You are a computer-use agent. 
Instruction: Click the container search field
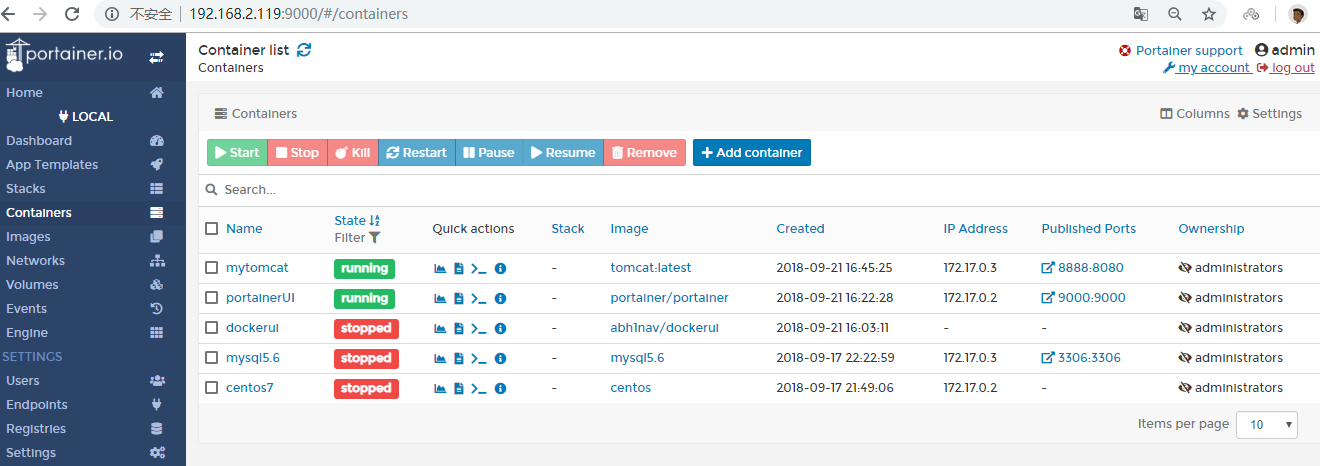click(400, 190)
